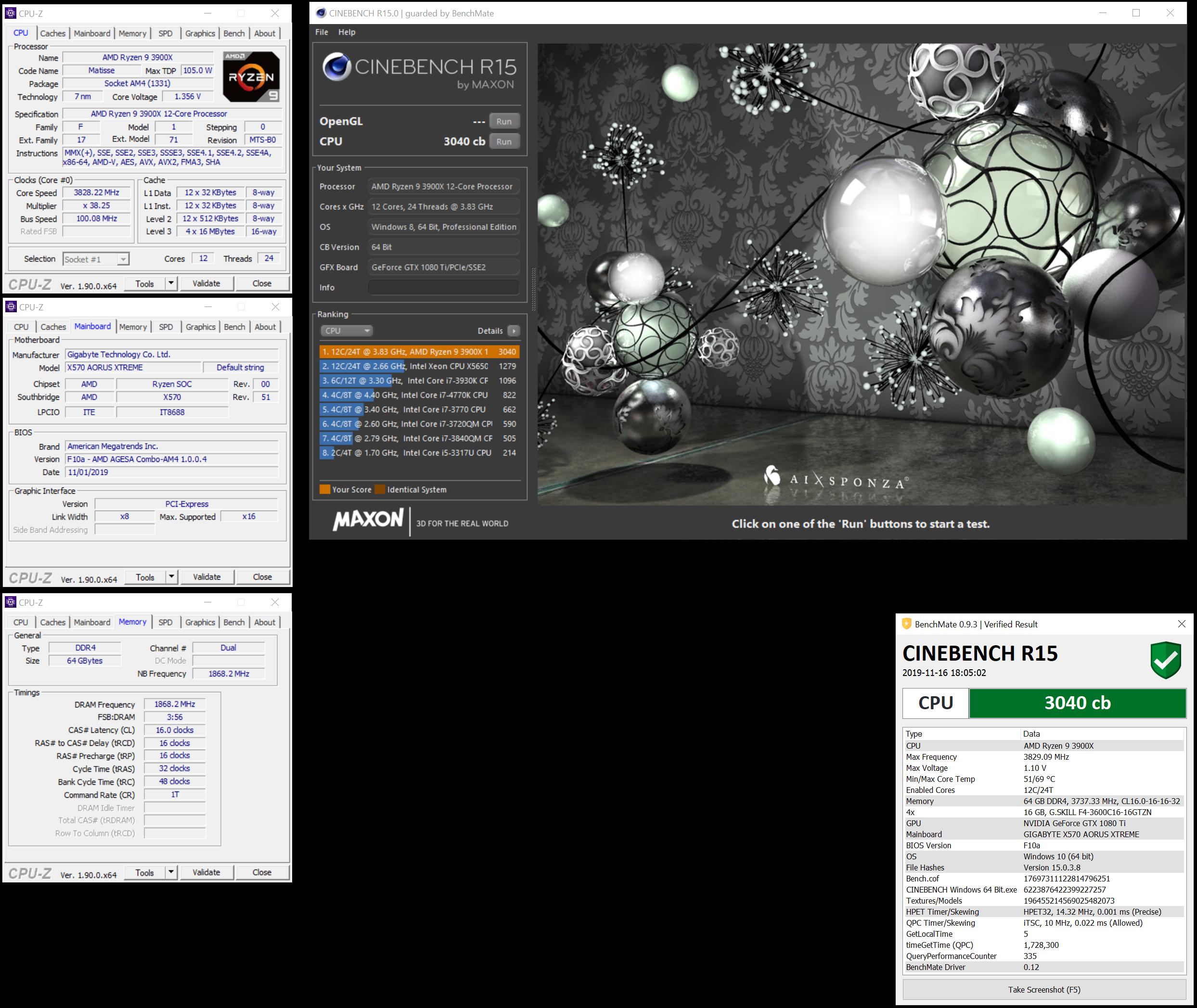Switch to the SPD tab in the top CPU-Z window
The image size is (1197, 1008).
click(165, 34)
